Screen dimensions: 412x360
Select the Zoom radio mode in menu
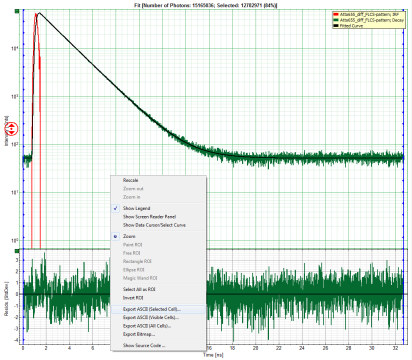(158, 236)
